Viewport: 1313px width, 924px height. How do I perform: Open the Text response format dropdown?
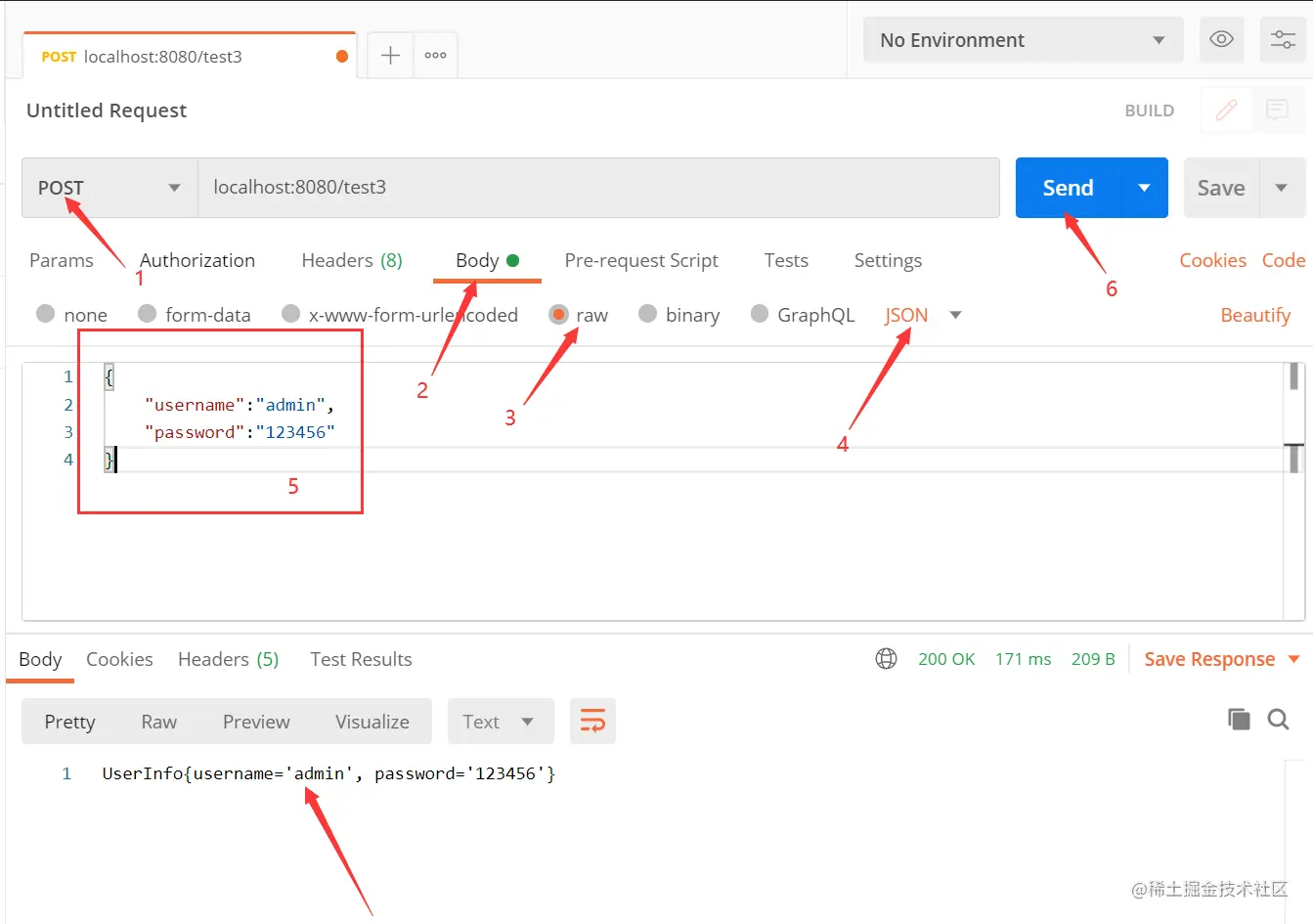click(501, 722)
